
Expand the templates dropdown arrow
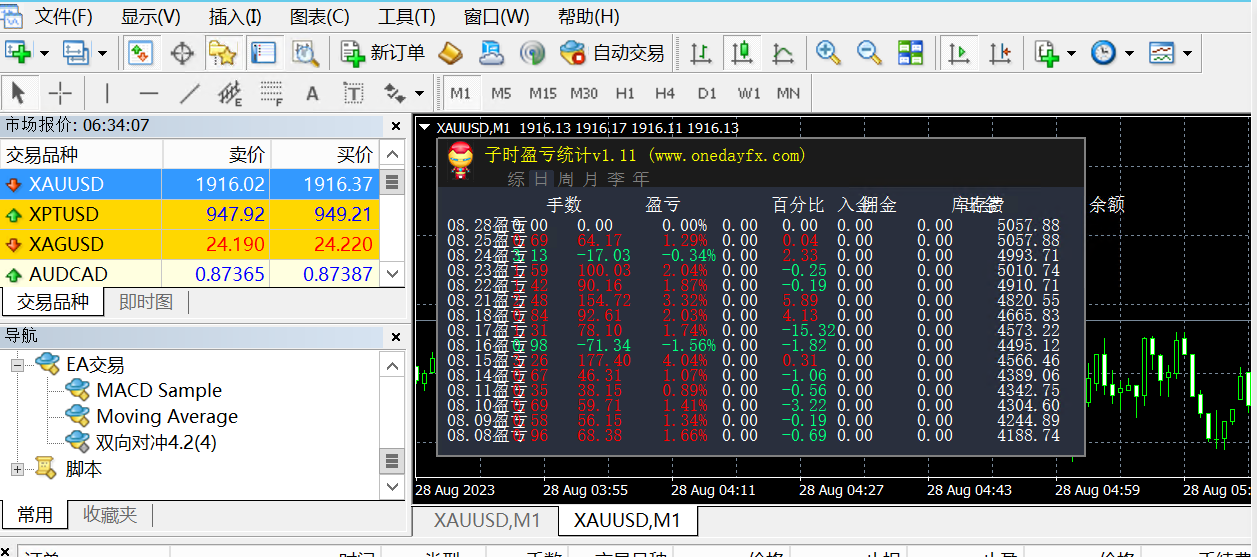[x=1187, y=53]
